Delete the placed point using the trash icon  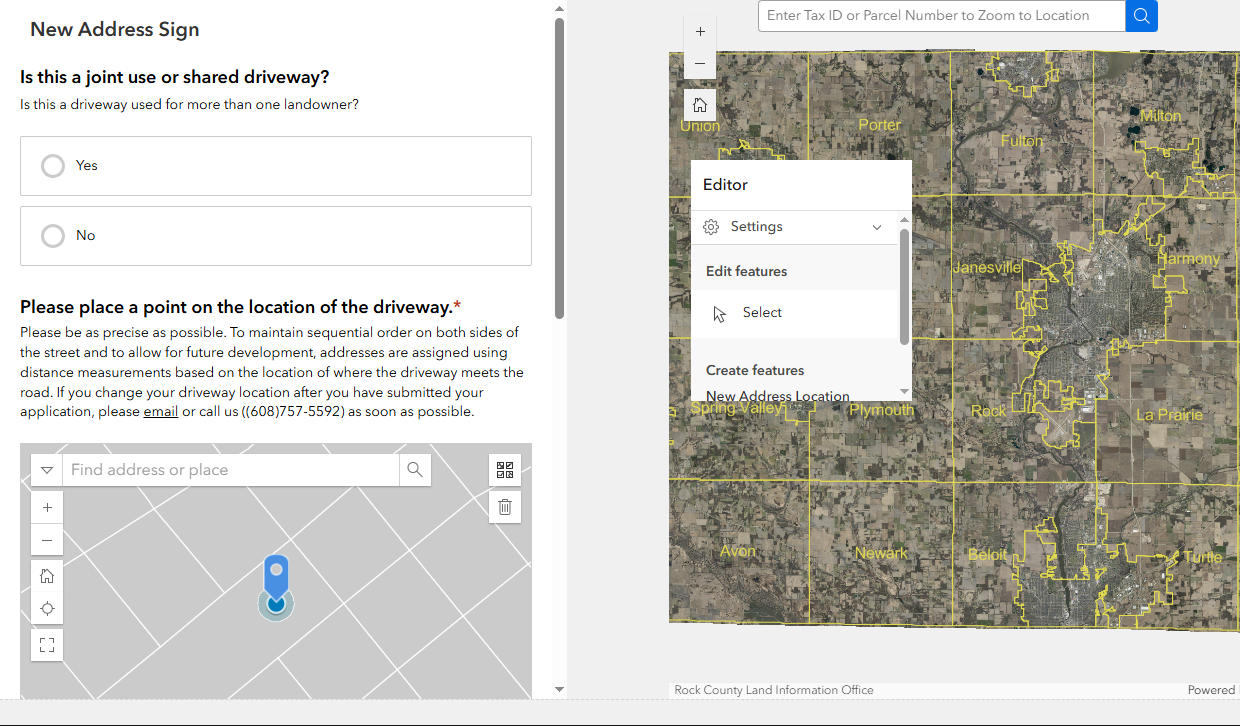pyautogui.click(x=504, y=506)
